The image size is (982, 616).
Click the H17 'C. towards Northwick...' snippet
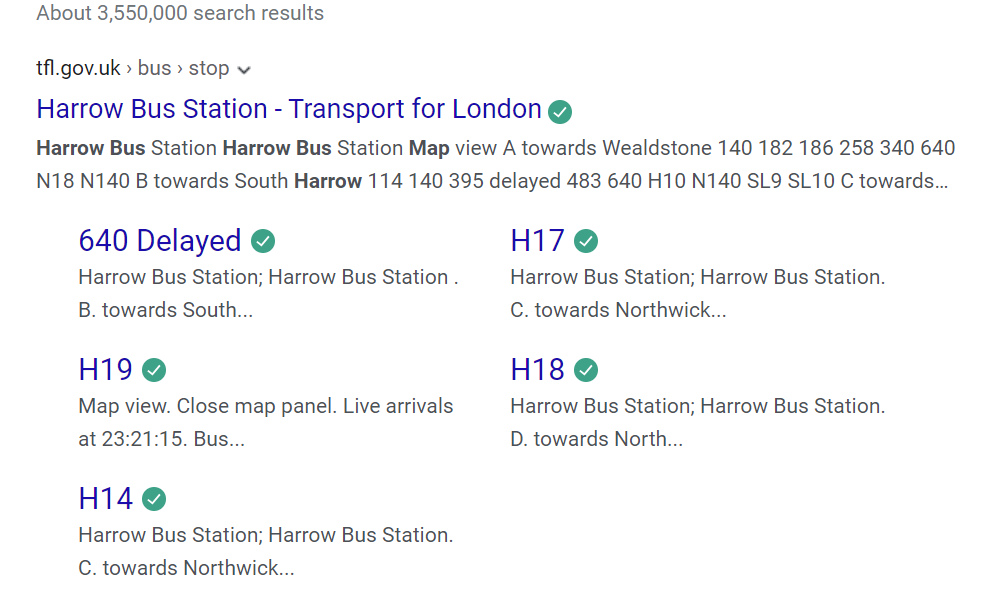pos(618,310)
